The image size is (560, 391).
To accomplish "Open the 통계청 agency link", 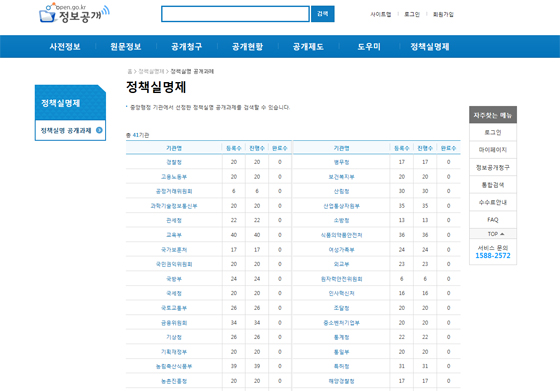I will pyautogui.click(x=341, y=337).
